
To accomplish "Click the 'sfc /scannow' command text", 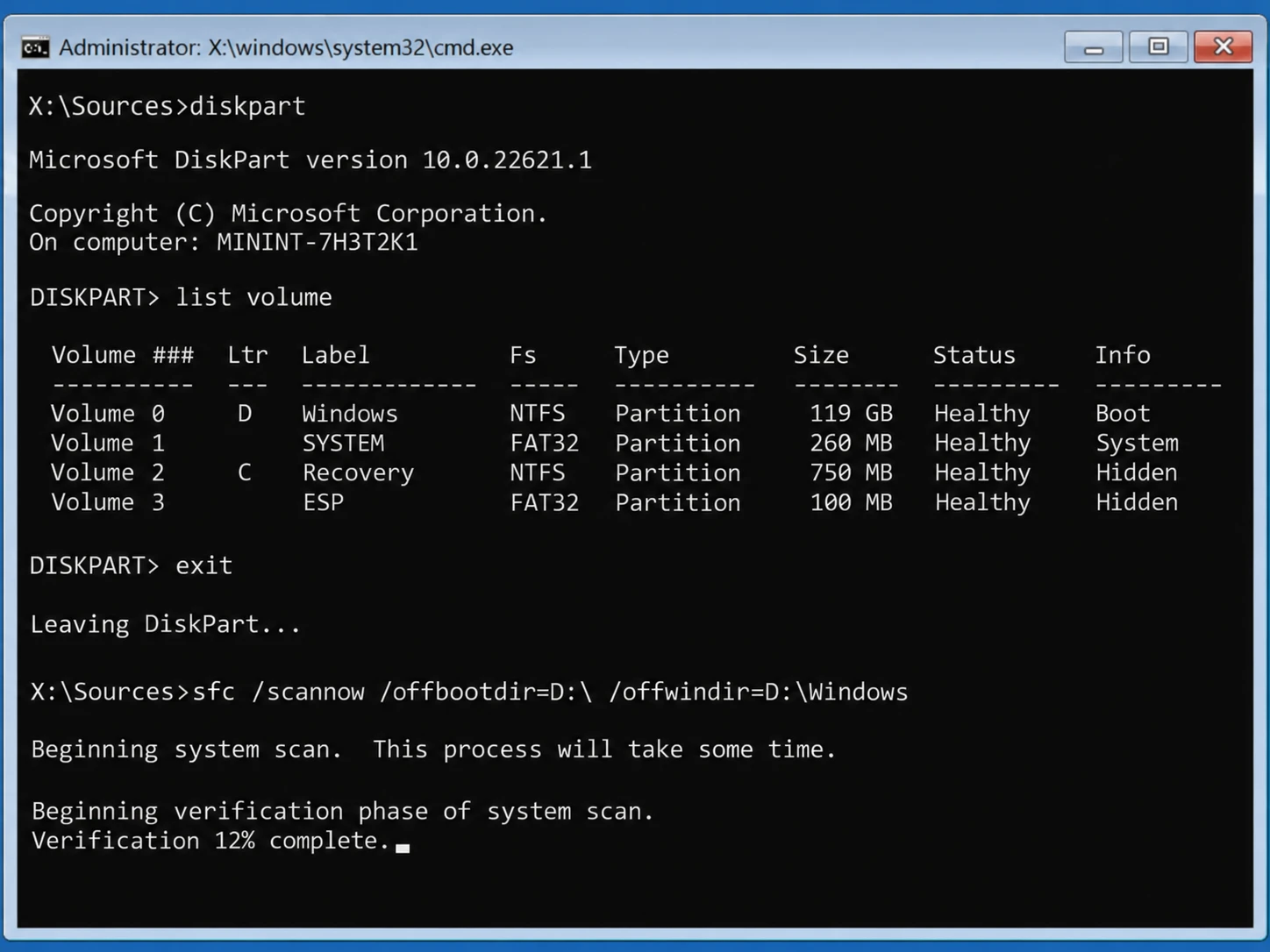I will click(x=278, y=692).
